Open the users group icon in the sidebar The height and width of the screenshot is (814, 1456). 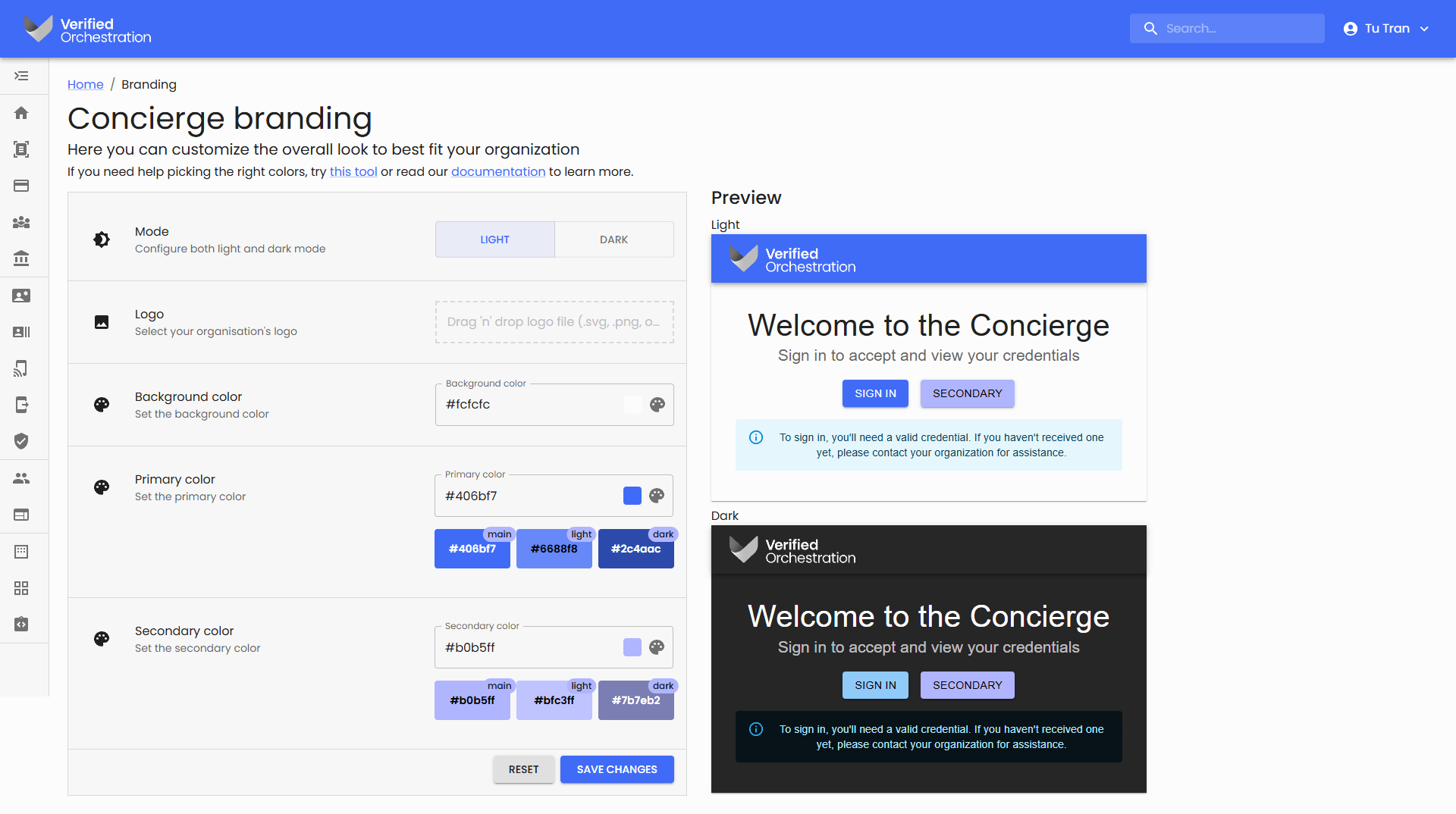point(21,223)
